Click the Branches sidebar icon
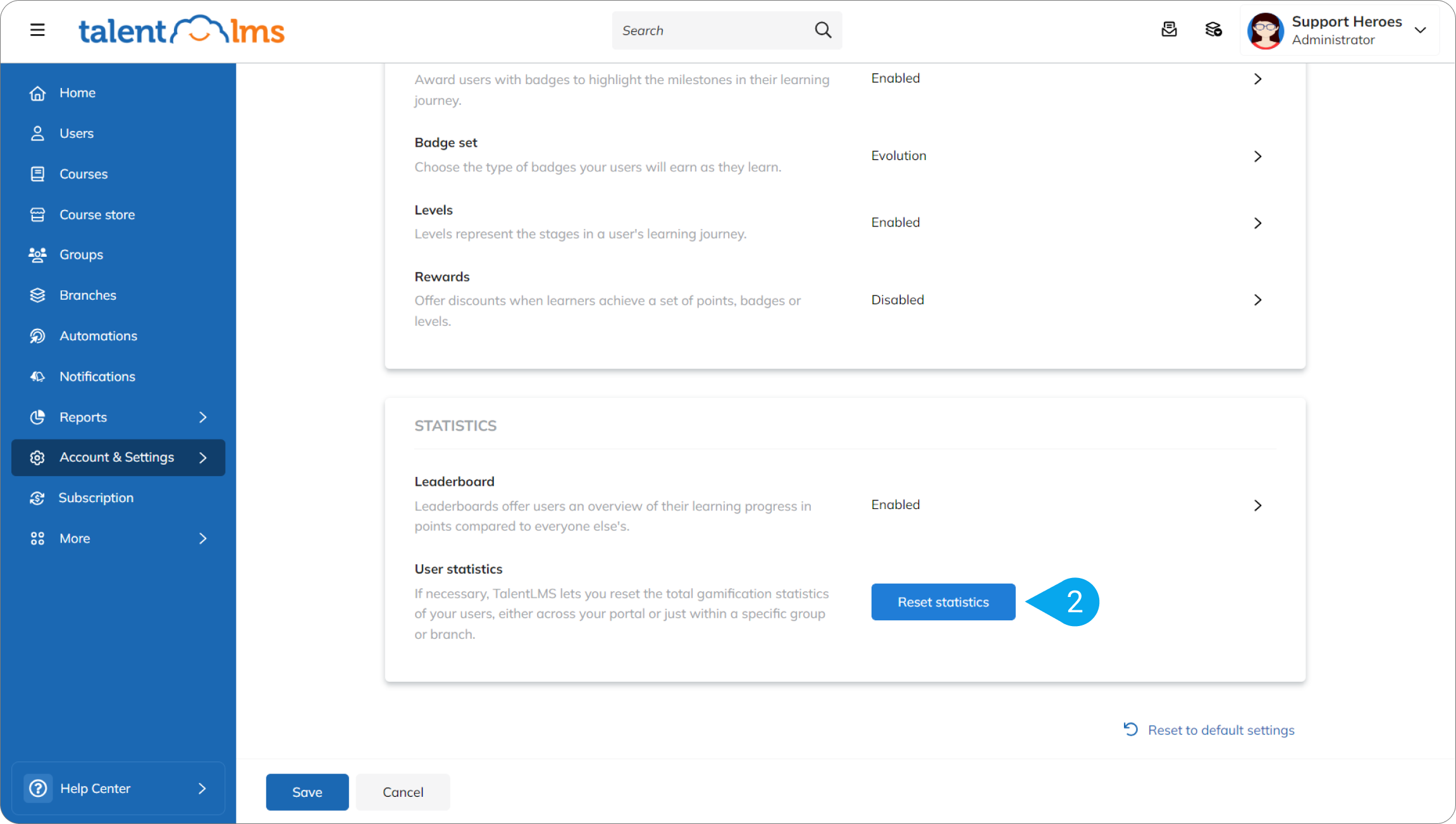1456x824 pixels. pos(37,295)
